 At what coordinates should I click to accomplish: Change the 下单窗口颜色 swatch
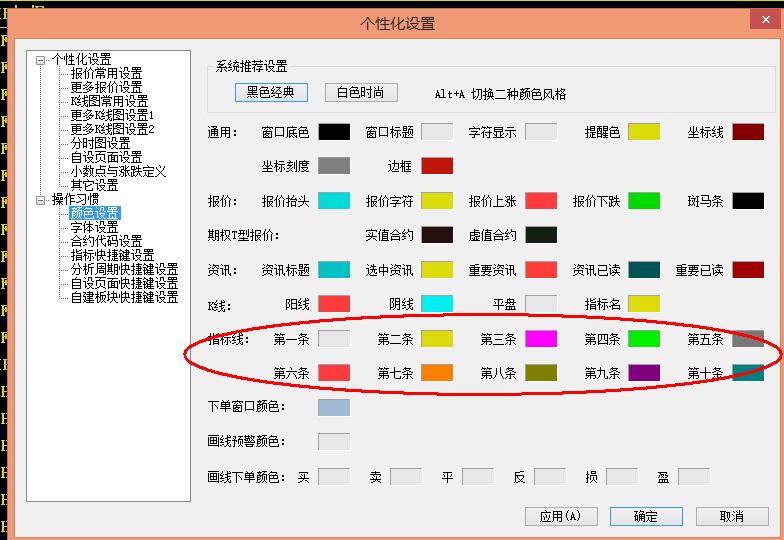point(334,407)
